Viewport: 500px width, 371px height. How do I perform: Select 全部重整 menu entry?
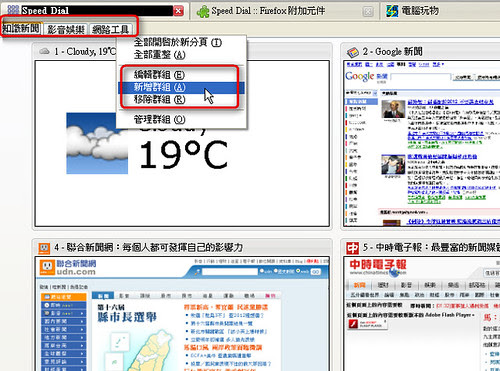coord(160,55)
